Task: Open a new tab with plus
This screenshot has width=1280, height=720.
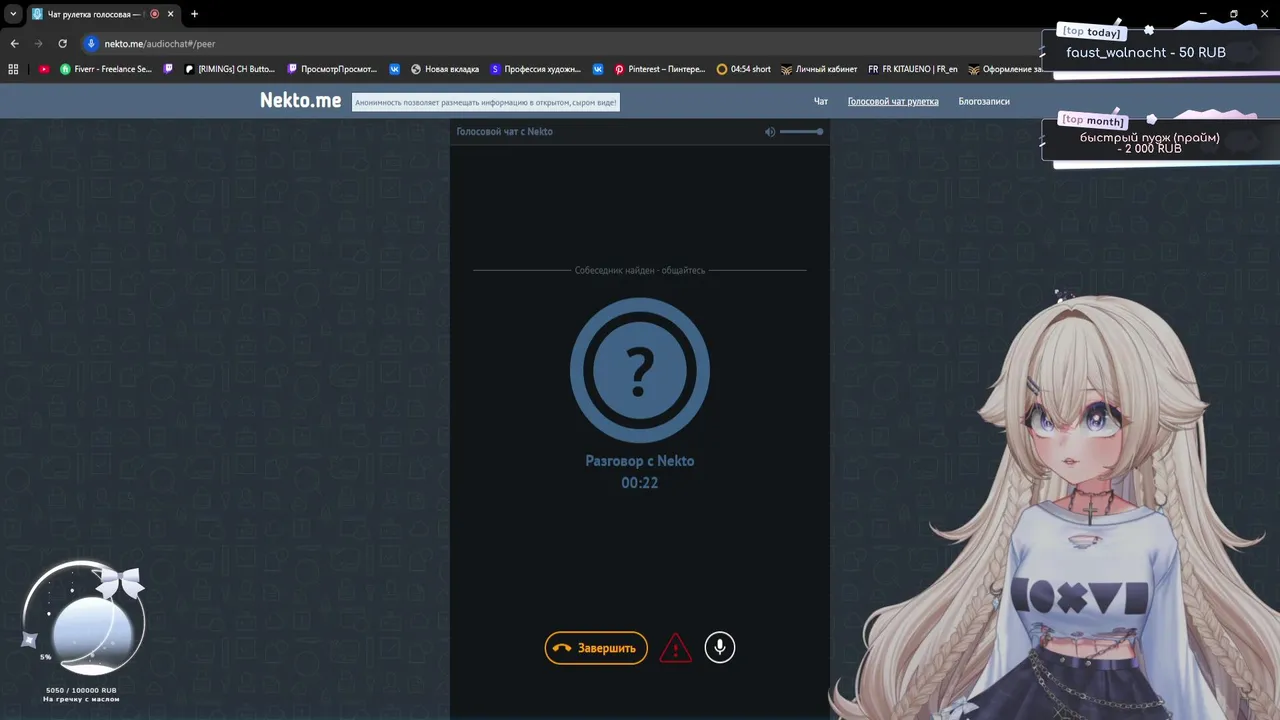Action: (194, 14)
